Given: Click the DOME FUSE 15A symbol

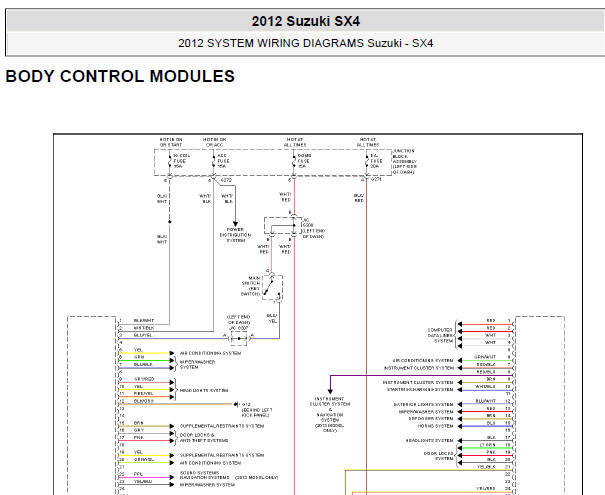Looking at the screenshot, I should tap(294, 161).
